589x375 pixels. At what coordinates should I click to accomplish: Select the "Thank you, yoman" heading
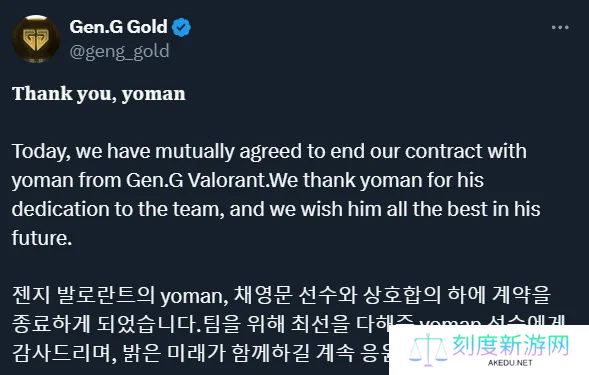[99, 94]
